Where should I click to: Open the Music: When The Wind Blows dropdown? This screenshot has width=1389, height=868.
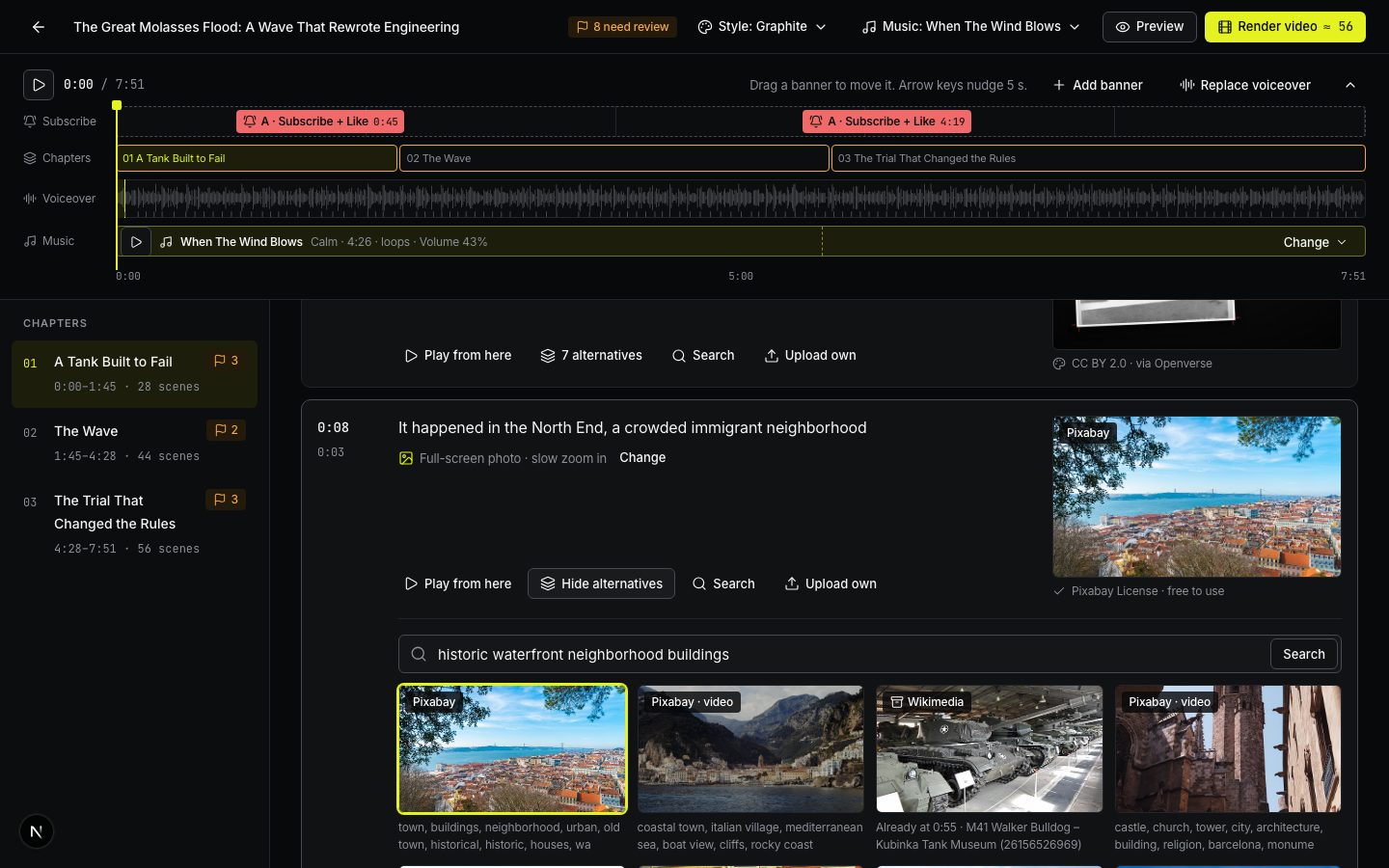click(970, 27)
